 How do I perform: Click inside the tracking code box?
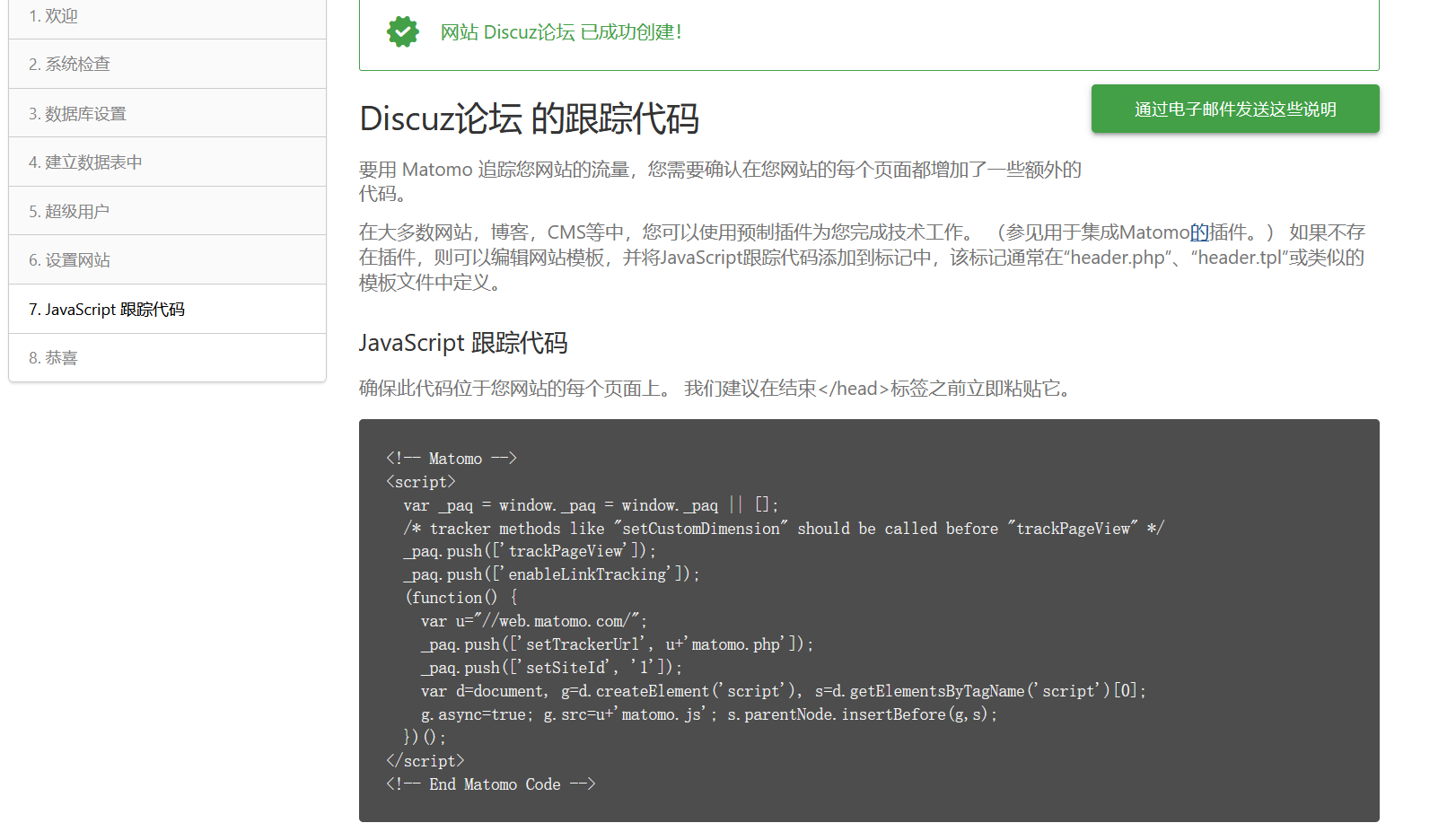pyautogui.click(x=869, y=620)
